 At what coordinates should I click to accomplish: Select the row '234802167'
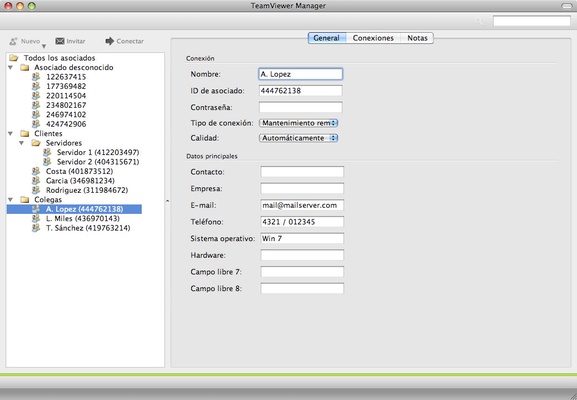[x=66, y=105]
